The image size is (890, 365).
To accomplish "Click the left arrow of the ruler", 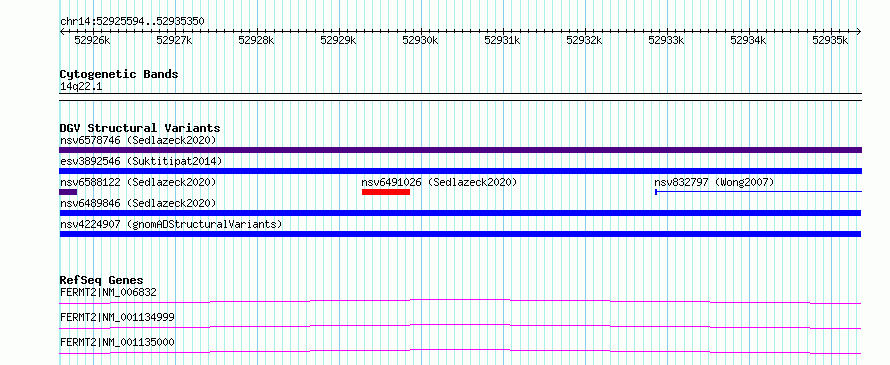I will [62, 31].
